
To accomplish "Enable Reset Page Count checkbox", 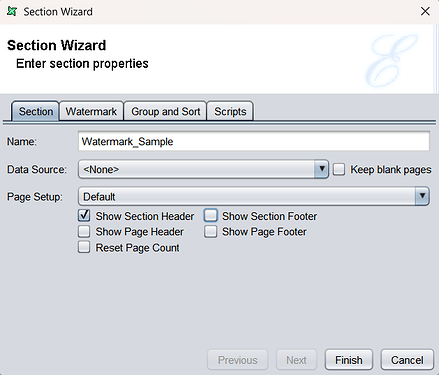I will click(x=84, y=247).
